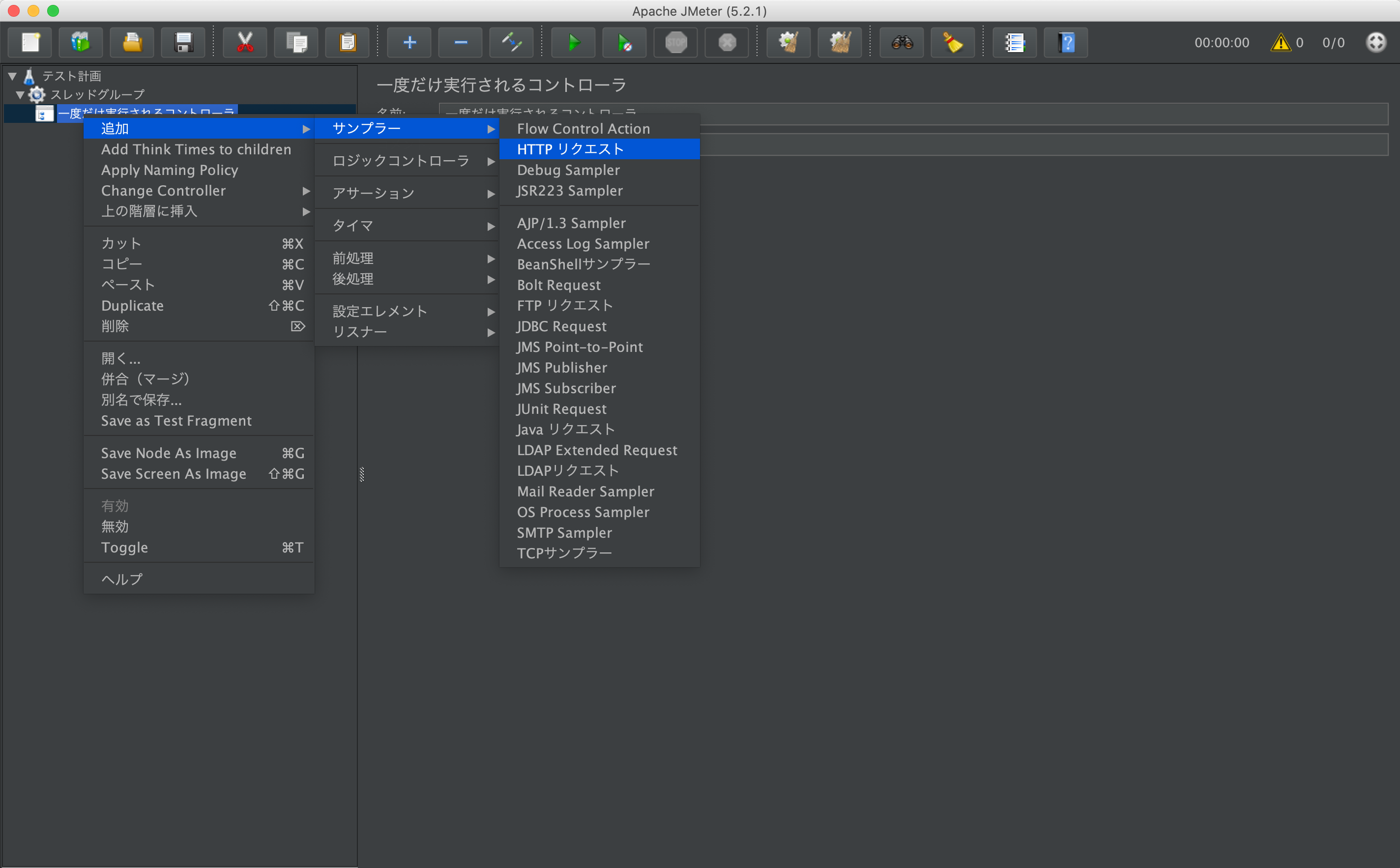The image size is (1400, 868).
Task: Click the Toggle enable/disable toolbar icon
Action: coord(511,42)
